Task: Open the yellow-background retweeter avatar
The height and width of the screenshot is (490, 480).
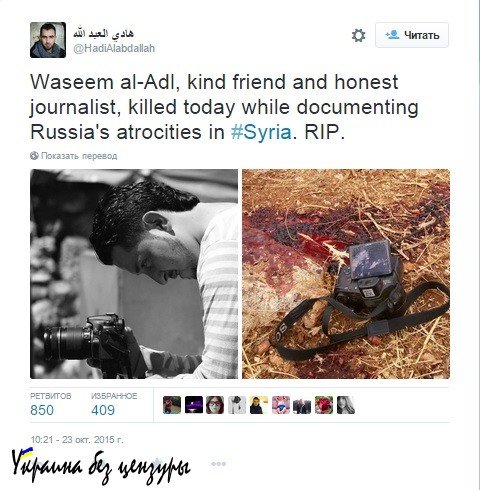Action: pos(259,405)
